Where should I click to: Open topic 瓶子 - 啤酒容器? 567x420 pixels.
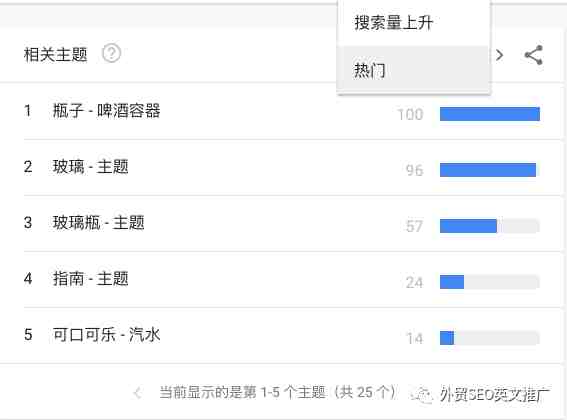coord(107,111)
